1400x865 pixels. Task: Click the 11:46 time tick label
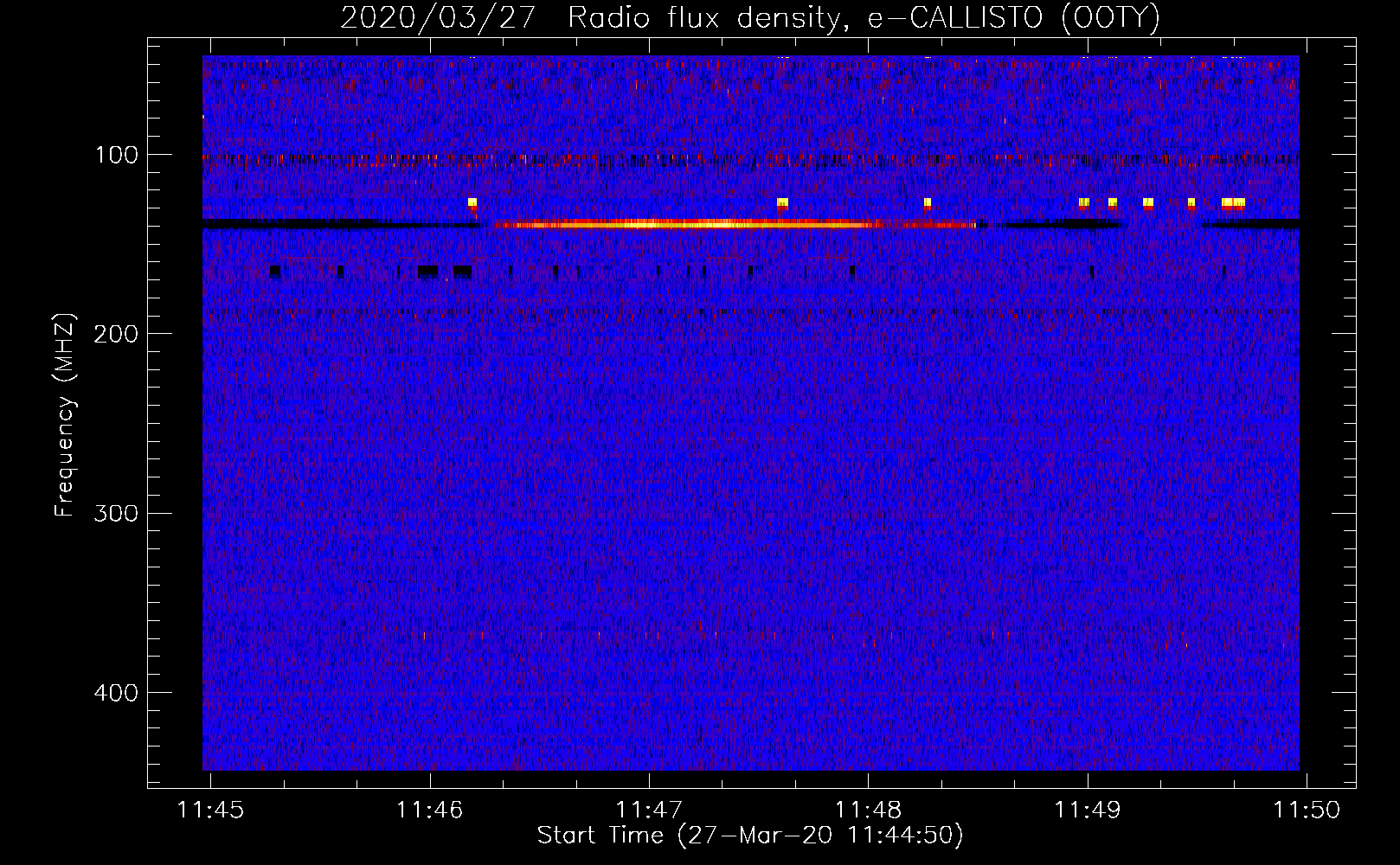[430, 810]
